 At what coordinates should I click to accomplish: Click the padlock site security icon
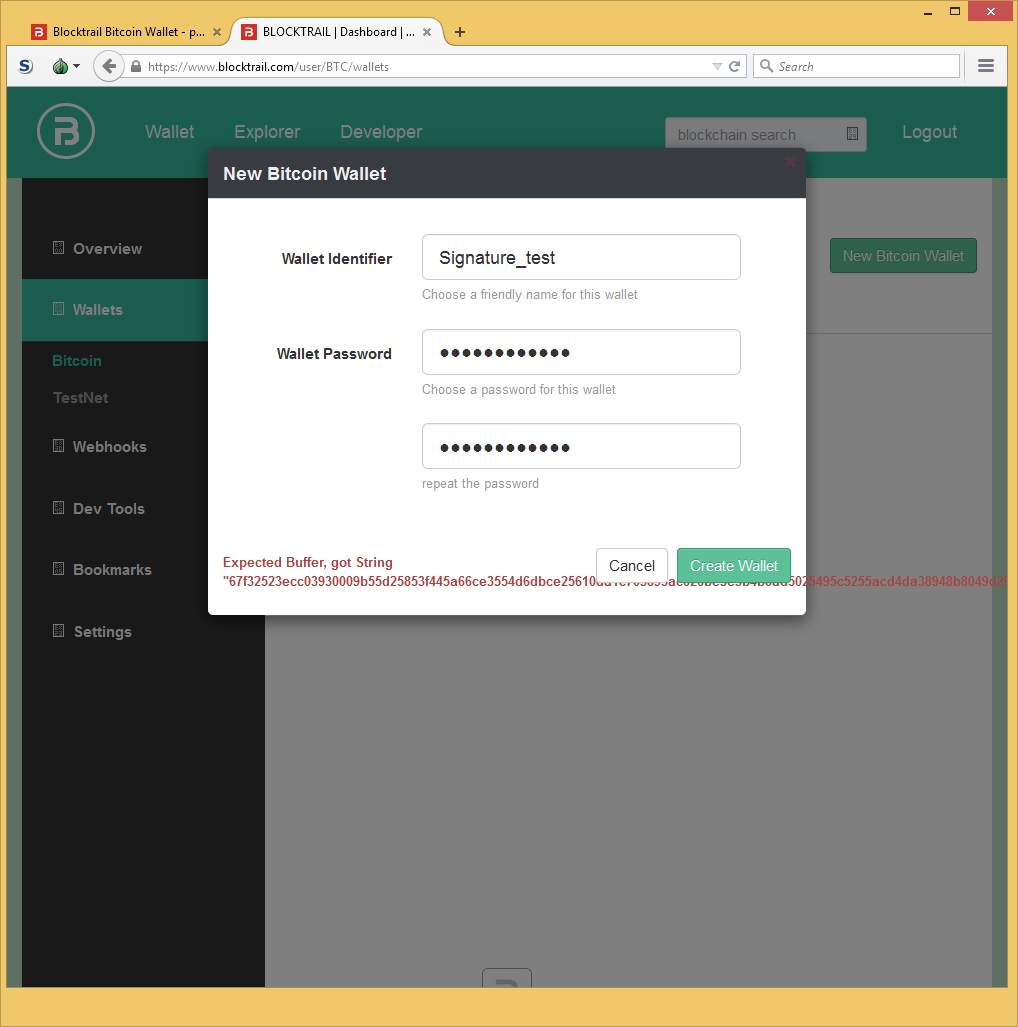point(136,66)
